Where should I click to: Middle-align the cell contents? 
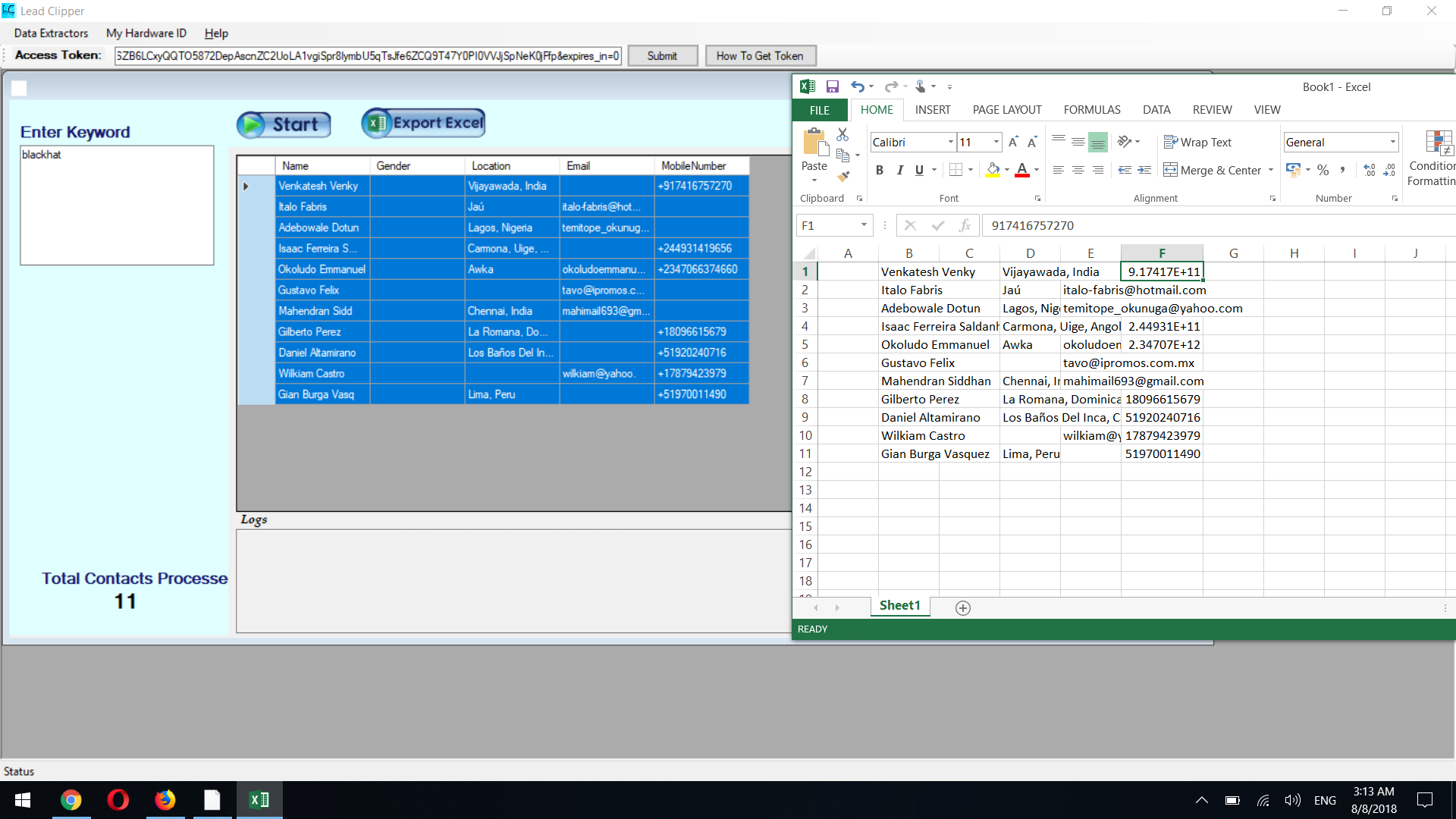click(x=1078, y=141)
